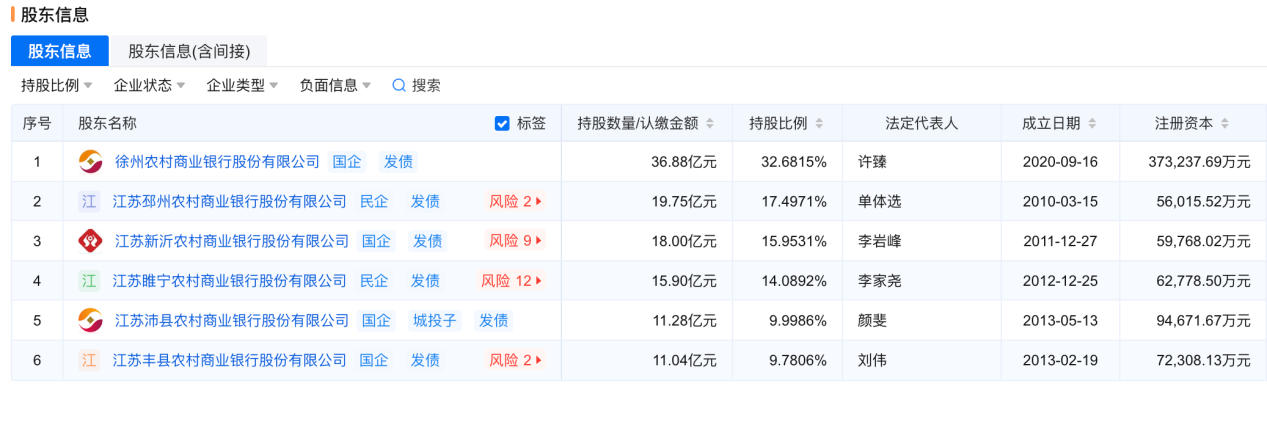Expand 风险 2 for 江苏邳州农村商业银行

tap(516, 201)
